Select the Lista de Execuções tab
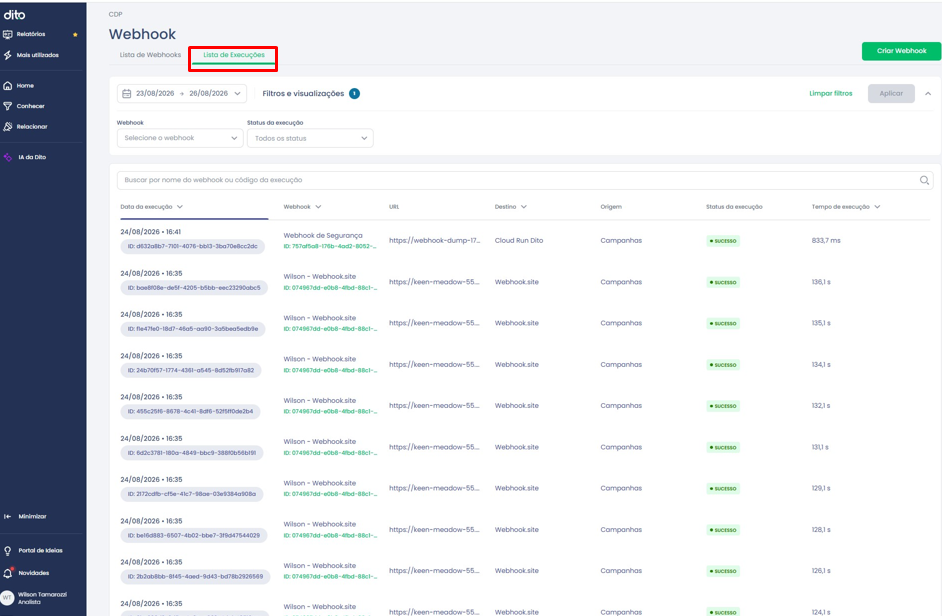Screen dimensions: 942x616 point(234,55)
